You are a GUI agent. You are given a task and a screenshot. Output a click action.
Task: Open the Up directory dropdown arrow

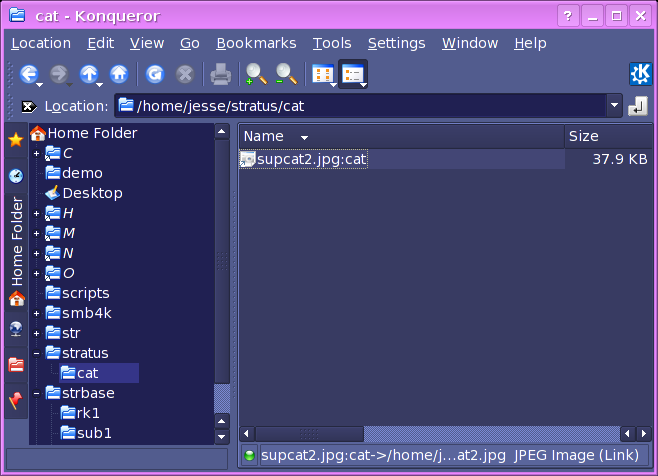pos(99,85)
